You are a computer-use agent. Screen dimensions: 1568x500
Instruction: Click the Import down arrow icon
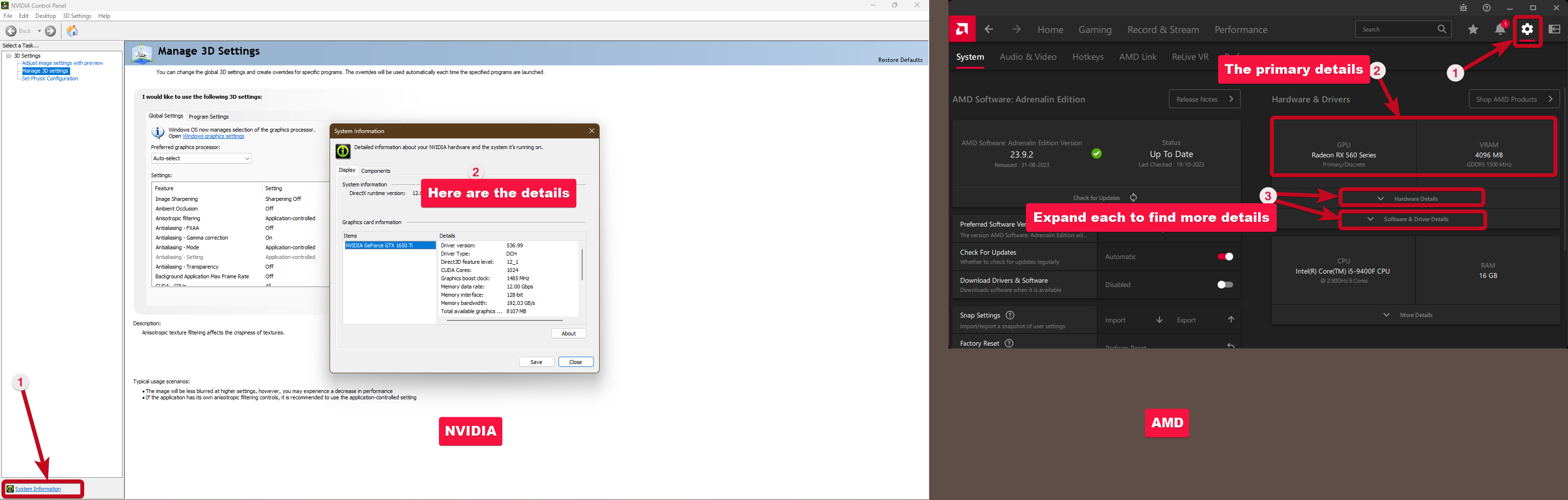(1160, 320)
